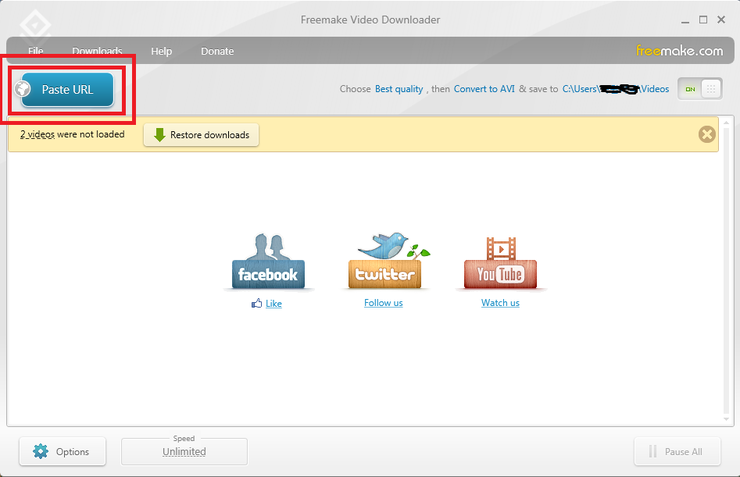Click the Facebook logo icon
Screen dimensions: 740x477
[268, 261]
